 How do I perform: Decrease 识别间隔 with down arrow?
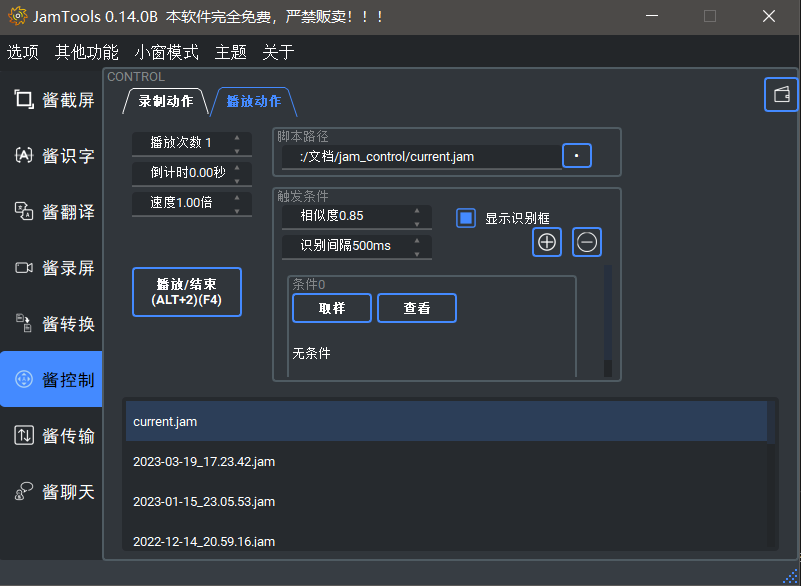(417, 253)
